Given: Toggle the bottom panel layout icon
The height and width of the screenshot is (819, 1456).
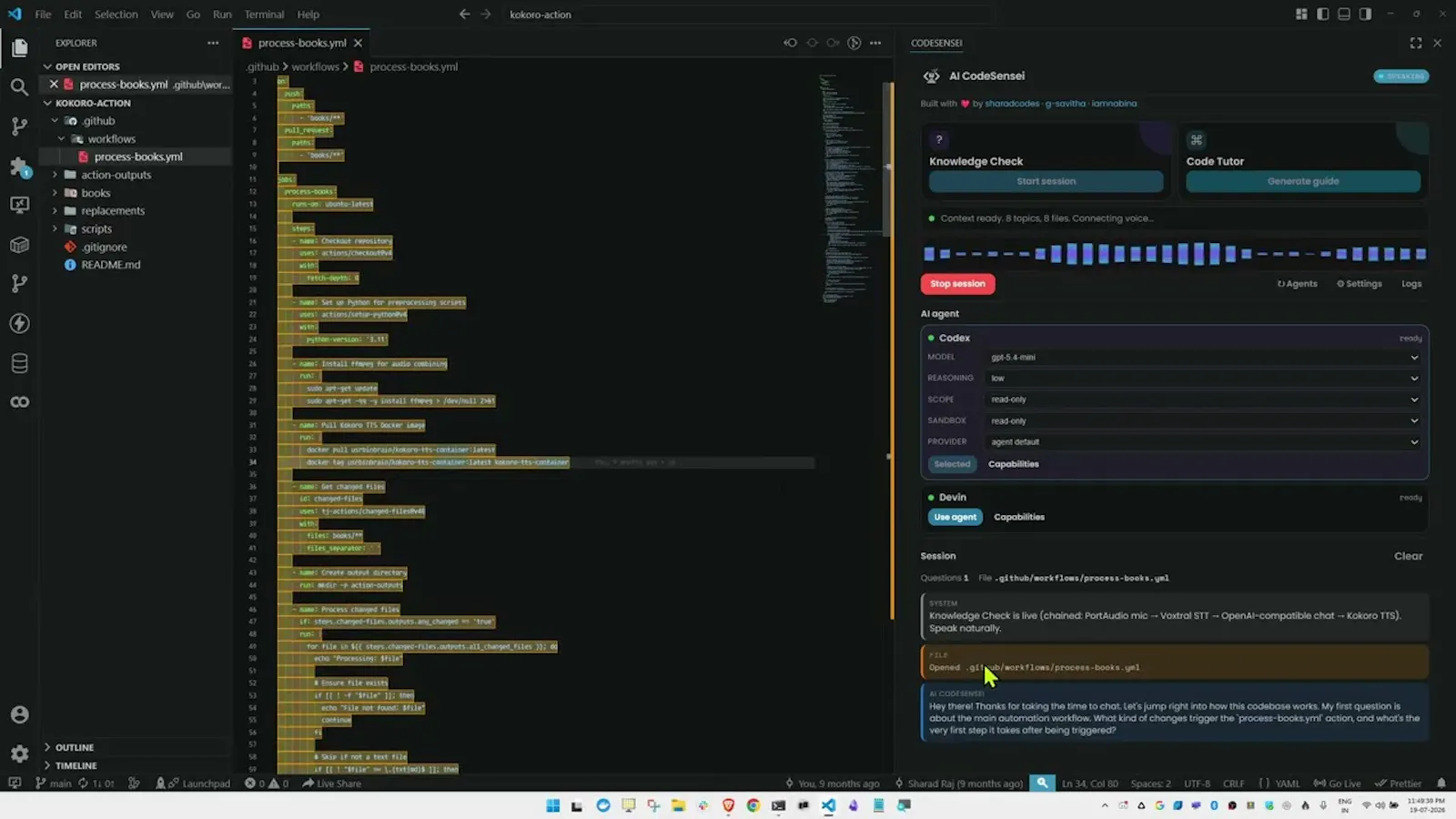Looking at the screenshot, I should click(x=1344, y=15).
